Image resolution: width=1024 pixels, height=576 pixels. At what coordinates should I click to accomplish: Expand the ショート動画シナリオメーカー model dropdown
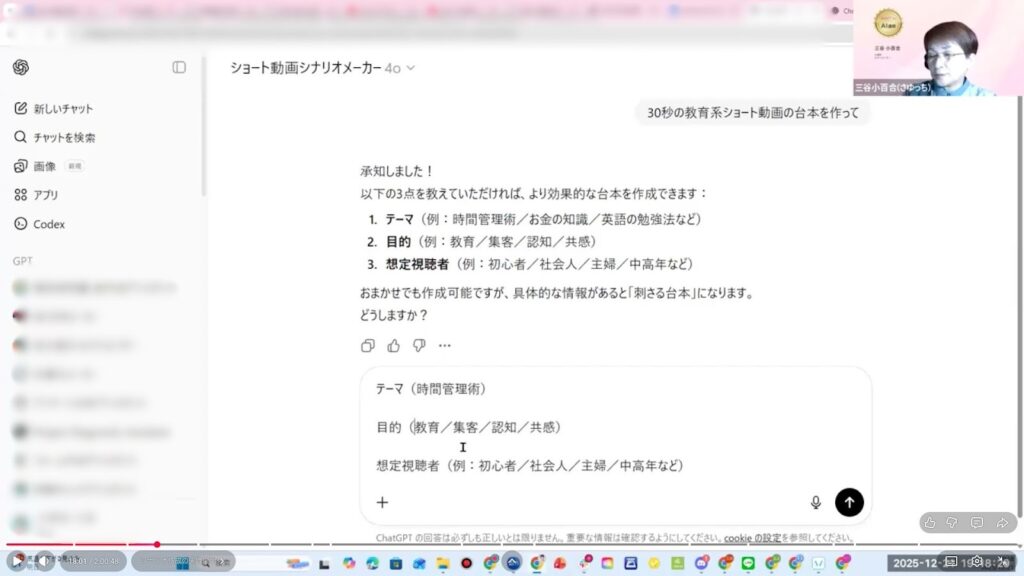click(322, 68)
